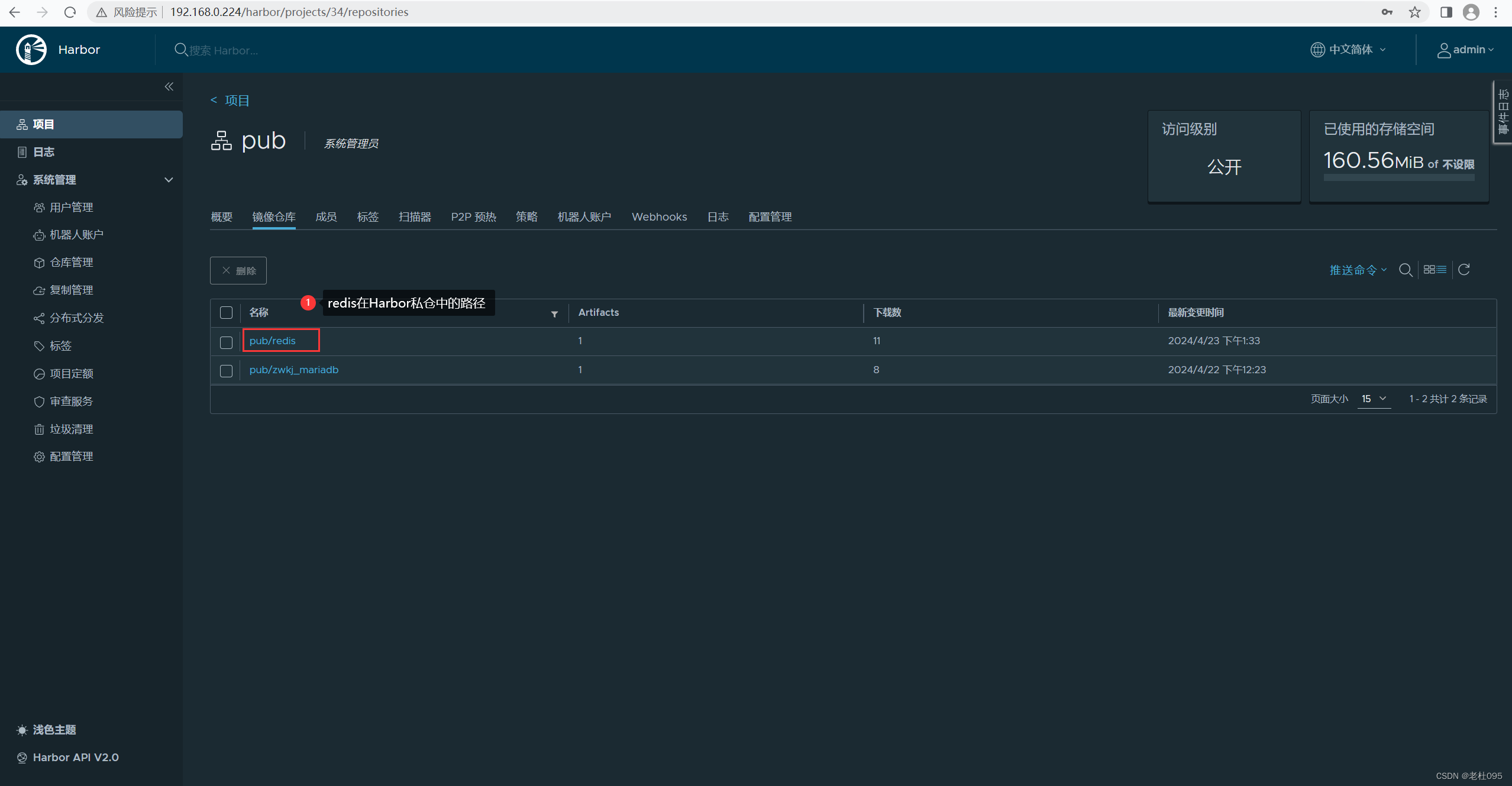
Task: Switch to the P2P 预热 tab
Action: (x=473, y=217)
